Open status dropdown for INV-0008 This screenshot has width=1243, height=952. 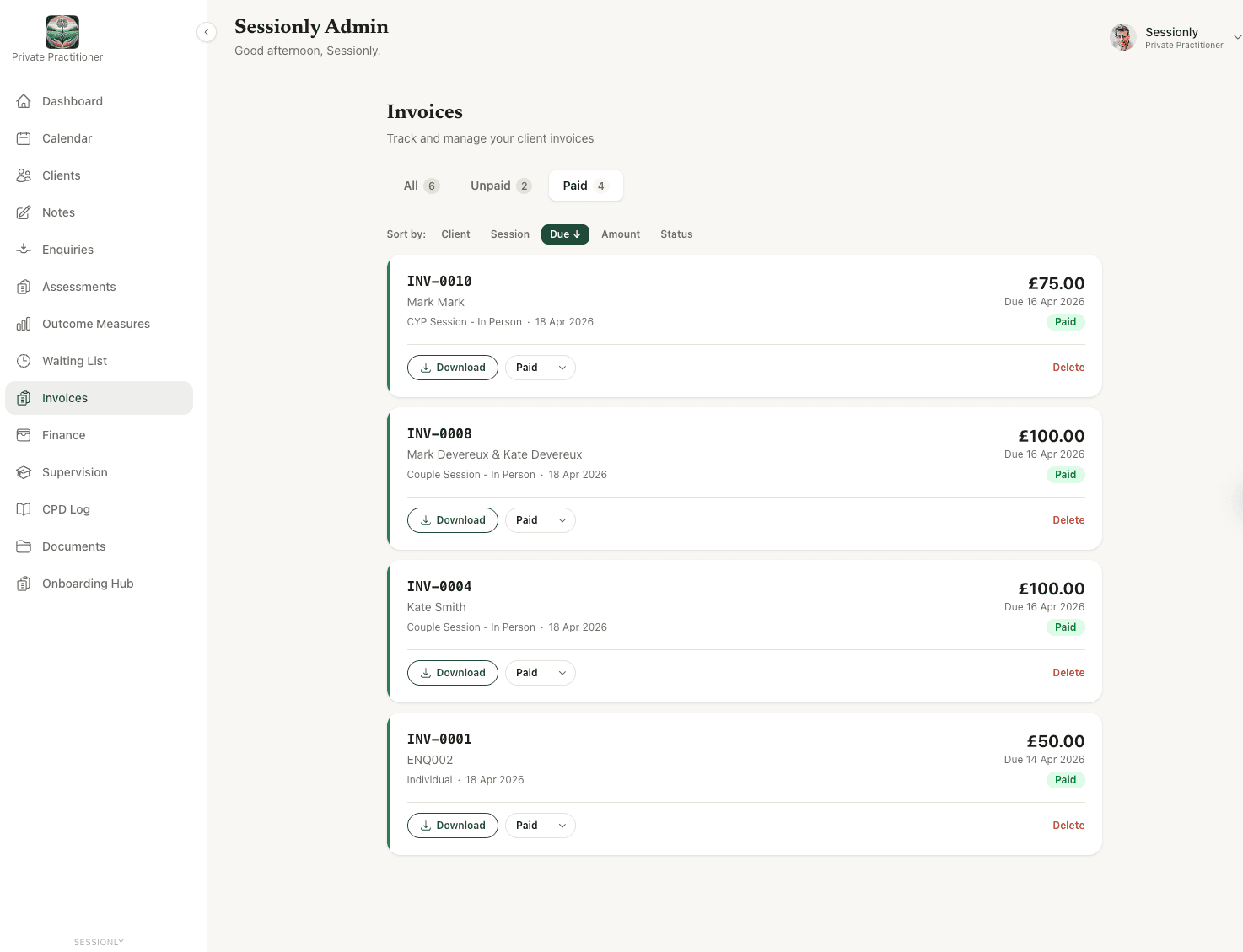[541, 520]
